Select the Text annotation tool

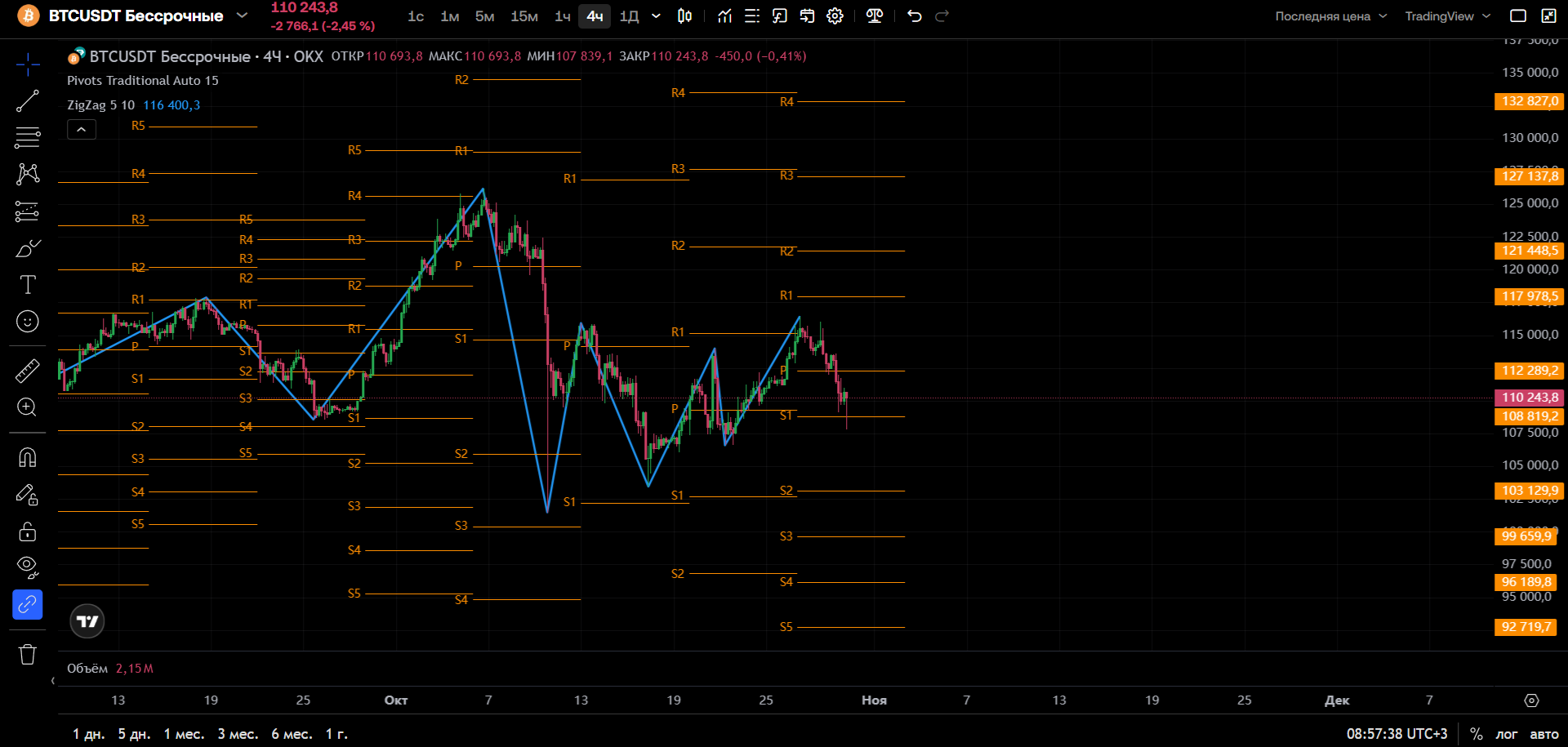(27, 285)
